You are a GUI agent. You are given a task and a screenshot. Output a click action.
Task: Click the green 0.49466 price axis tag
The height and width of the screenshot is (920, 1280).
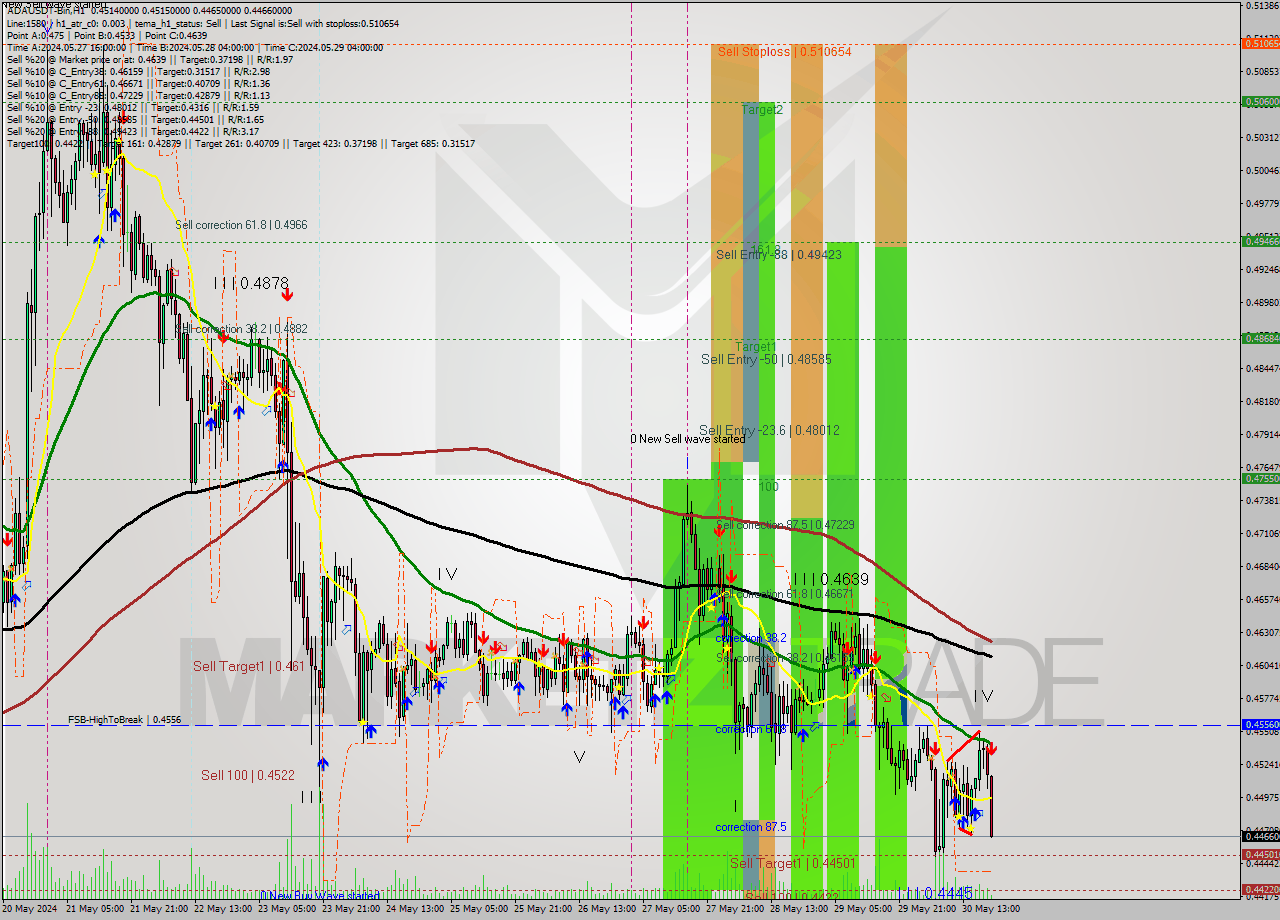(x=1260, y=241)
